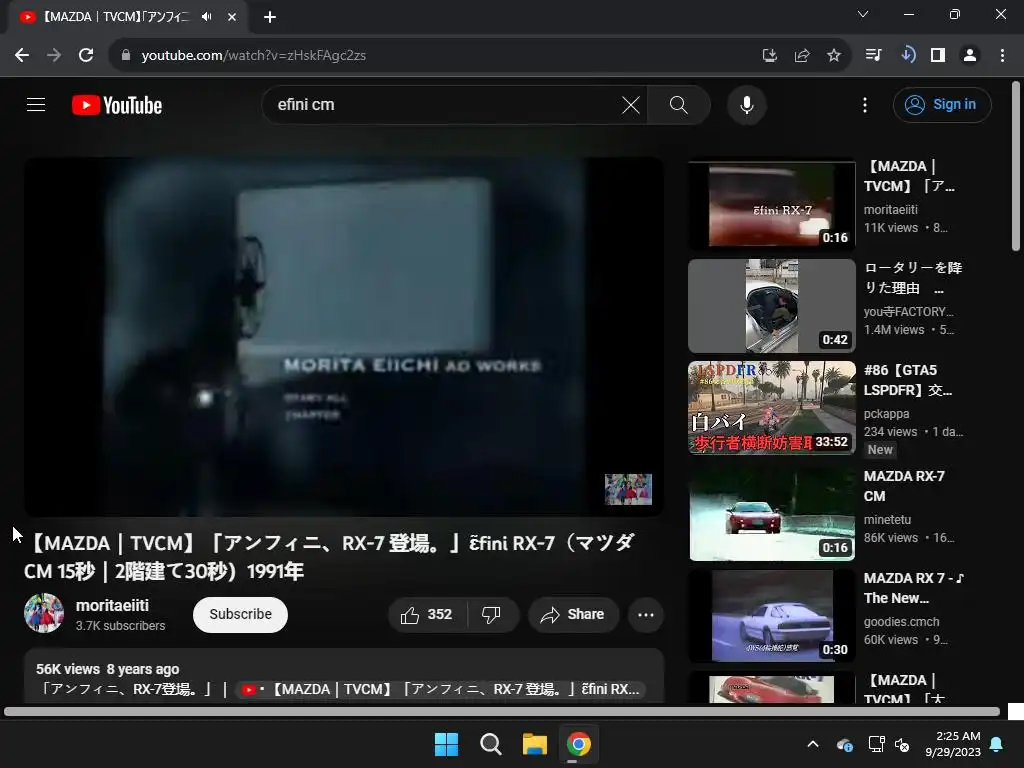The height and width of the screenshot is (768, 1024).
Task: Open suggested video with Ɛfini RX-7 thumbnail
Action: 772,205
